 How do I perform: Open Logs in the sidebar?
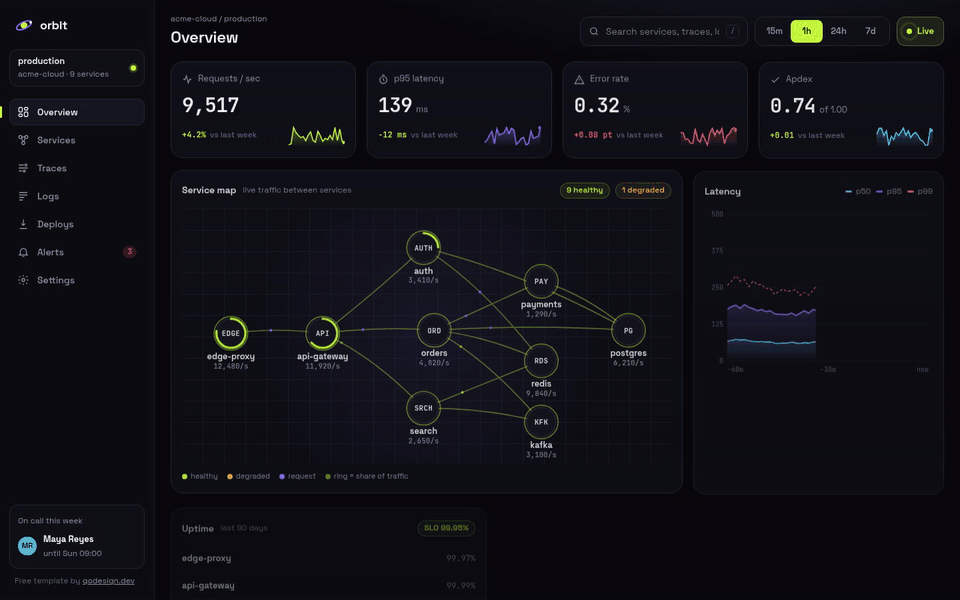point(77,197)
